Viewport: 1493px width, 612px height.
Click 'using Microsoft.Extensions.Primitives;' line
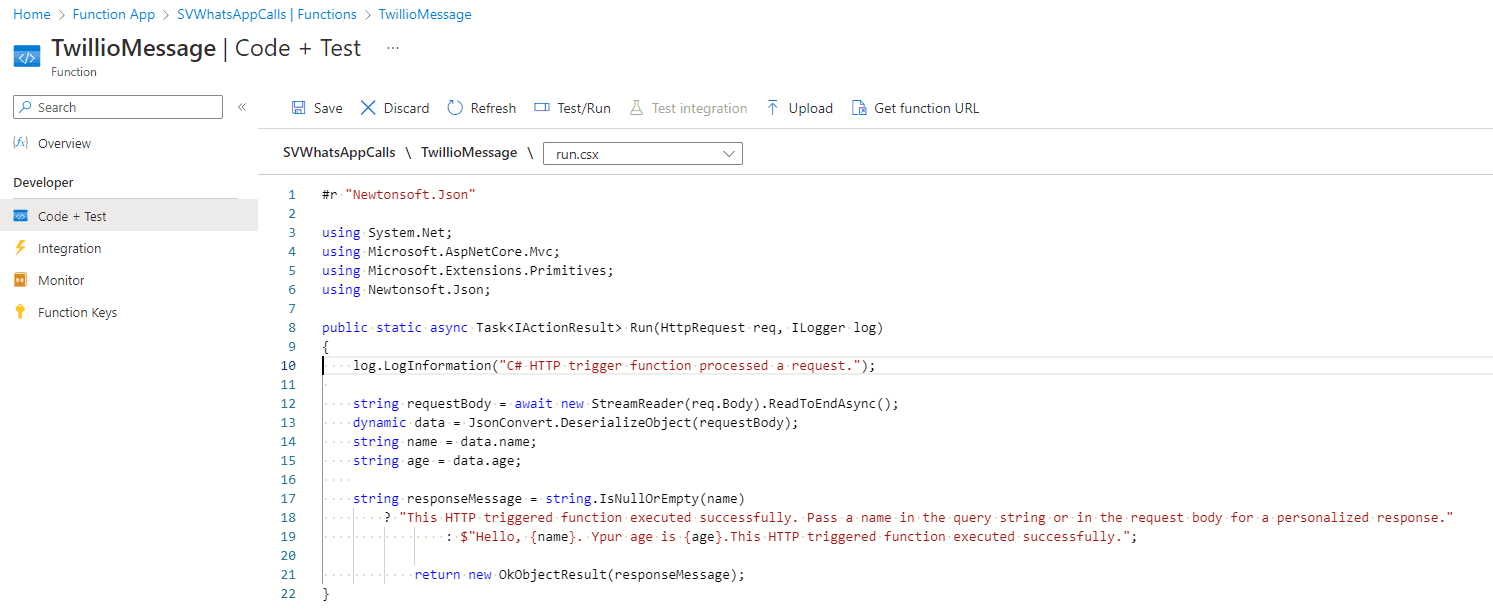(467, 270)
